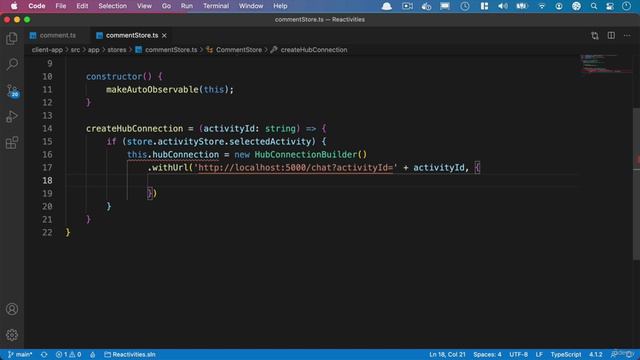Image resolution: width=640 pixels, height=360 pixels.
Task: Click the Synchronize Changes status icon
Action: pyautogui.click(x=44, y=354)
